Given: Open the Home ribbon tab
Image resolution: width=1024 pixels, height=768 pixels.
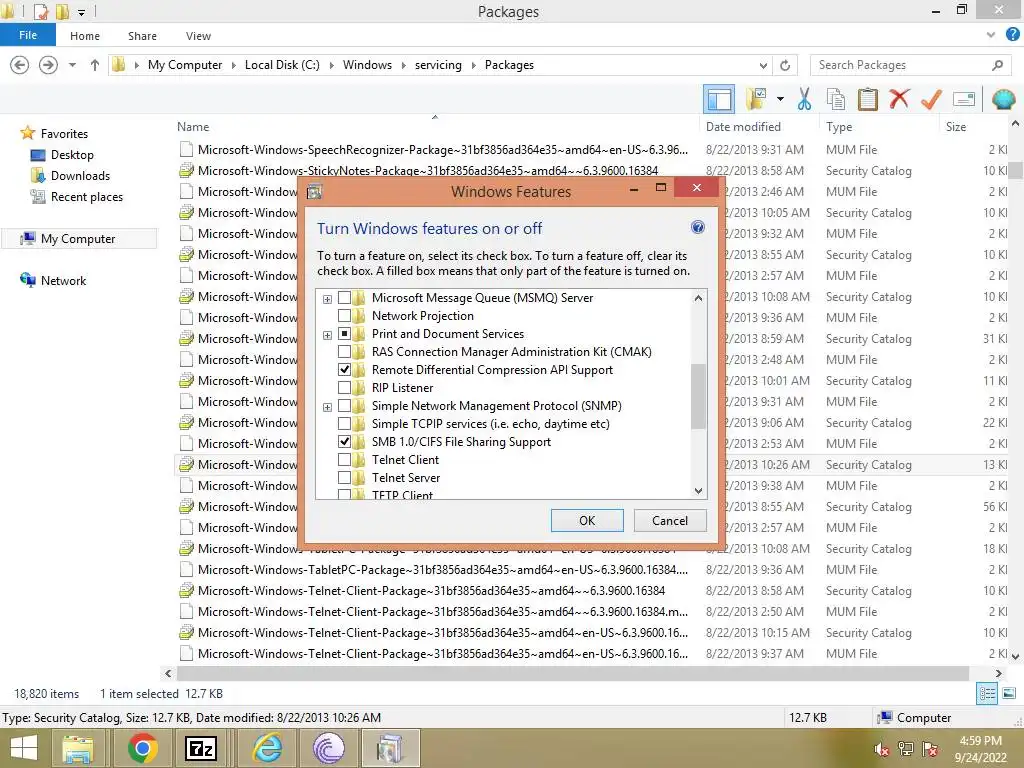Looking at the screenshot, I should (85, 36).
